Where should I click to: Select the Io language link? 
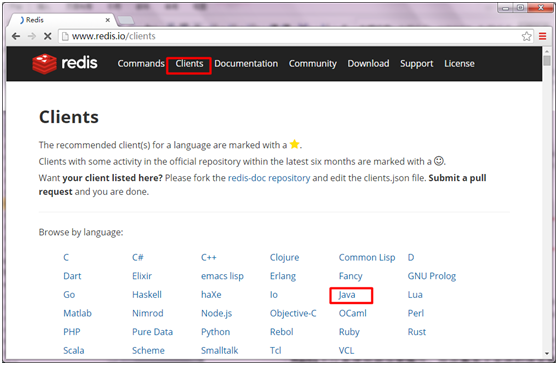[x=274, y=295]
